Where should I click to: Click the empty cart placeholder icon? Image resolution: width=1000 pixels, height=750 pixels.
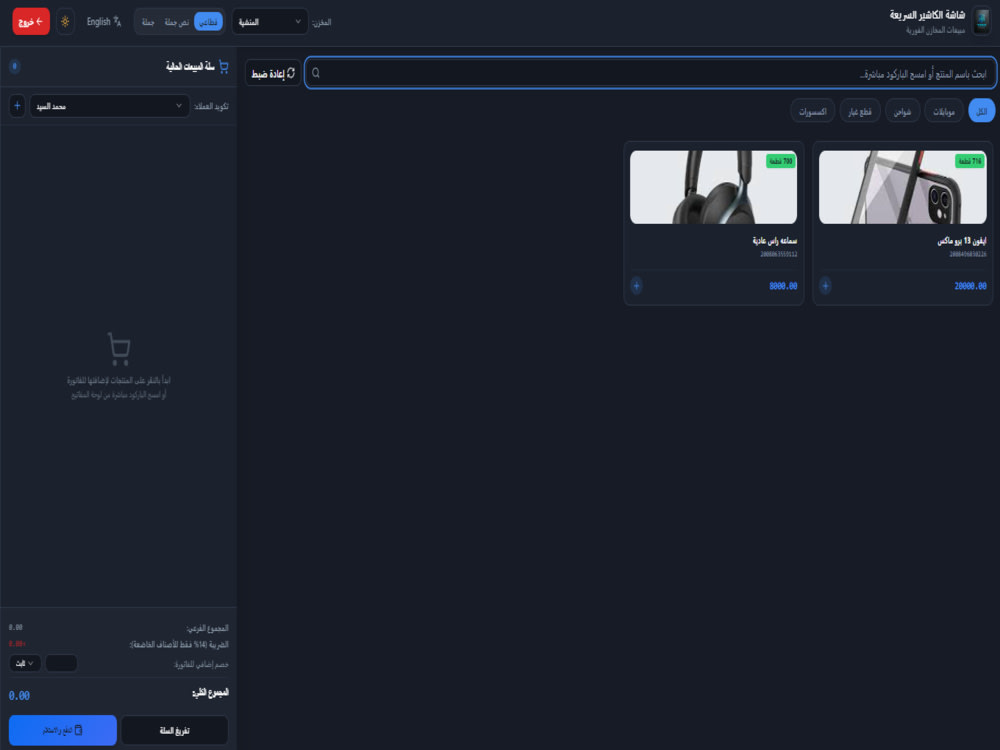[119, 349]
